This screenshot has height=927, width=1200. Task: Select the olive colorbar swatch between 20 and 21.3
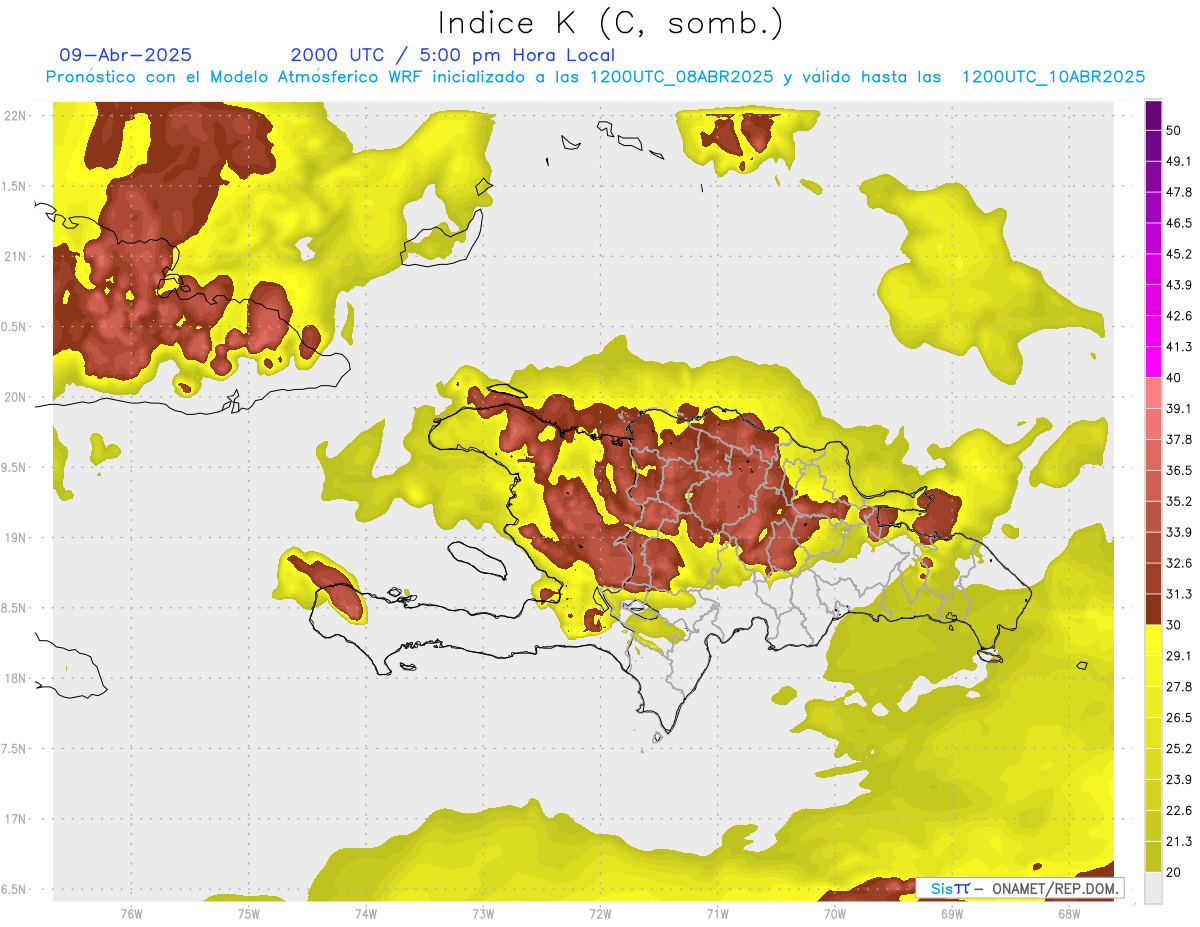coord(1154,857)
